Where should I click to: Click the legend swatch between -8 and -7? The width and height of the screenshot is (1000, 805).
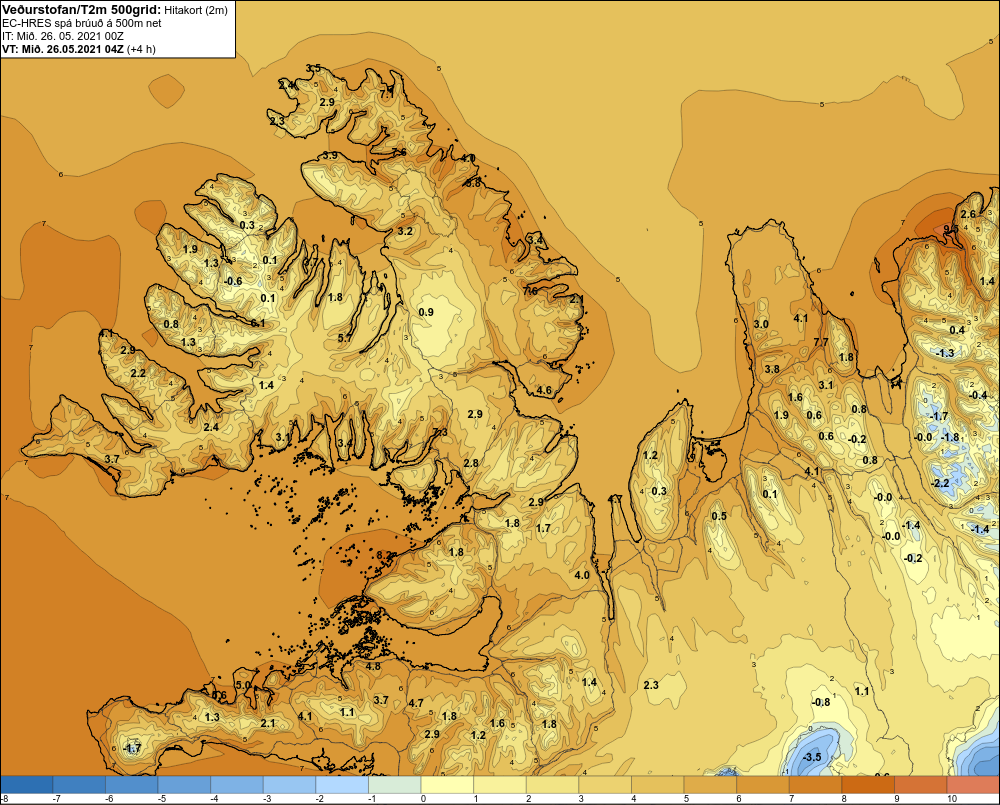pos(27,785)
